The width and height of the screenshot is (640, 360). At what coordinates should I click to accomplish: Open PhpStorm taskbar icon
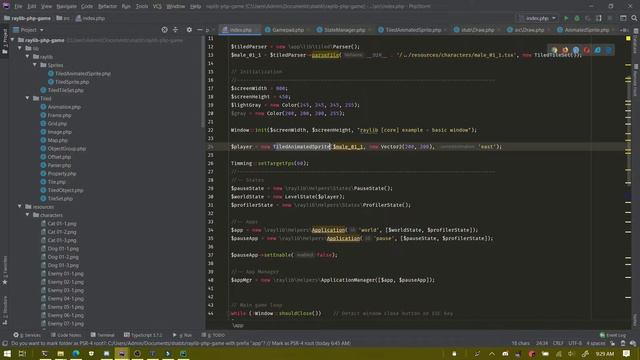(x=122, y=353)
